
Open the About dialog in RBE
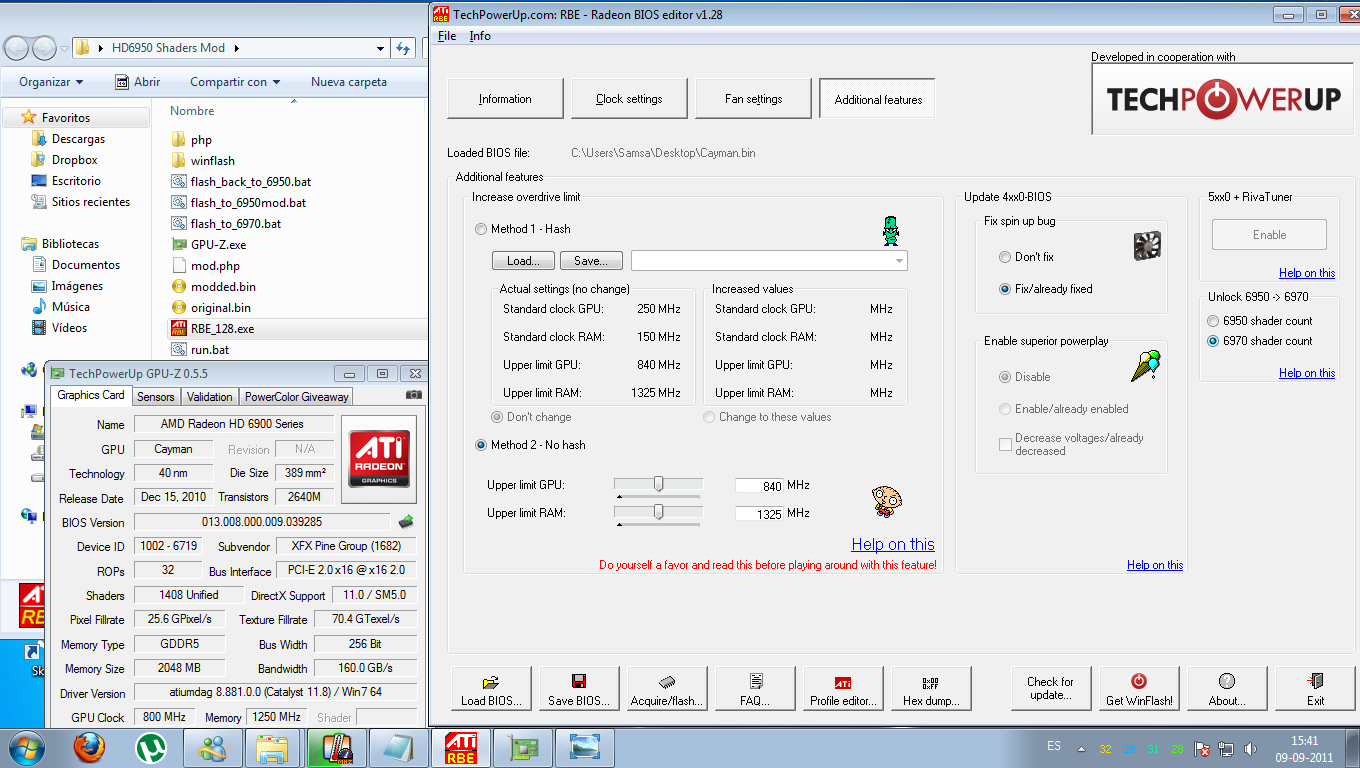1227,689
